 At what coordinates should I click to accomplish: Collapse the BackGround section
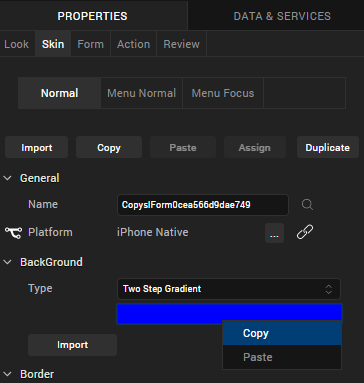[x=8, y=262]
